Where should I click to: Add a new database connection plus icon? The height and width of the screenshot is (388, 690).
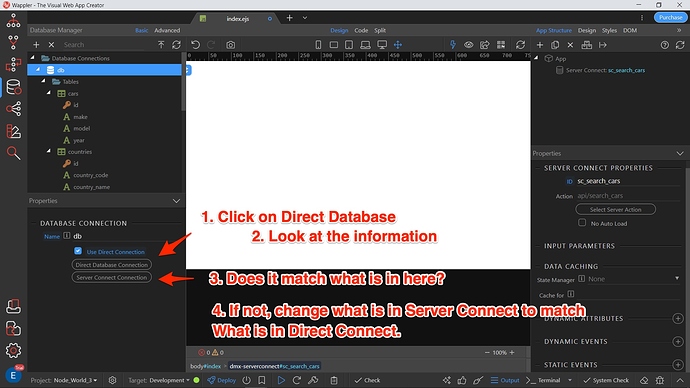[x=36, y=45]
